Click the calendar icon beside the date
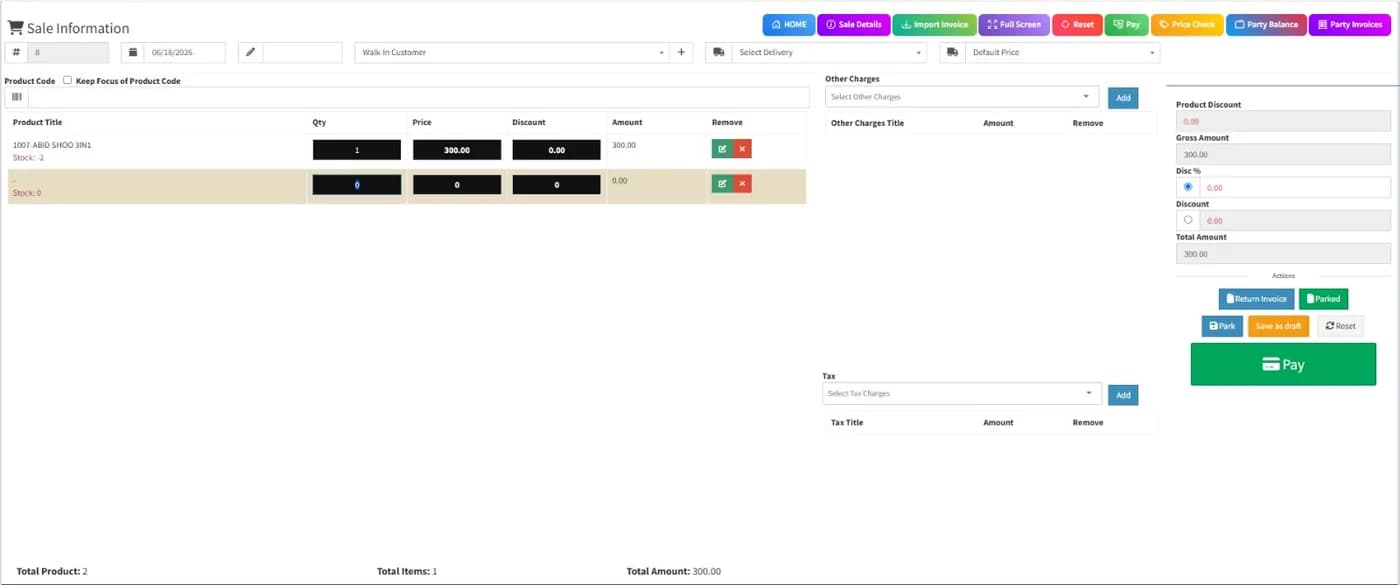This screenshot has height=585, width=1400. pos(133,52)
